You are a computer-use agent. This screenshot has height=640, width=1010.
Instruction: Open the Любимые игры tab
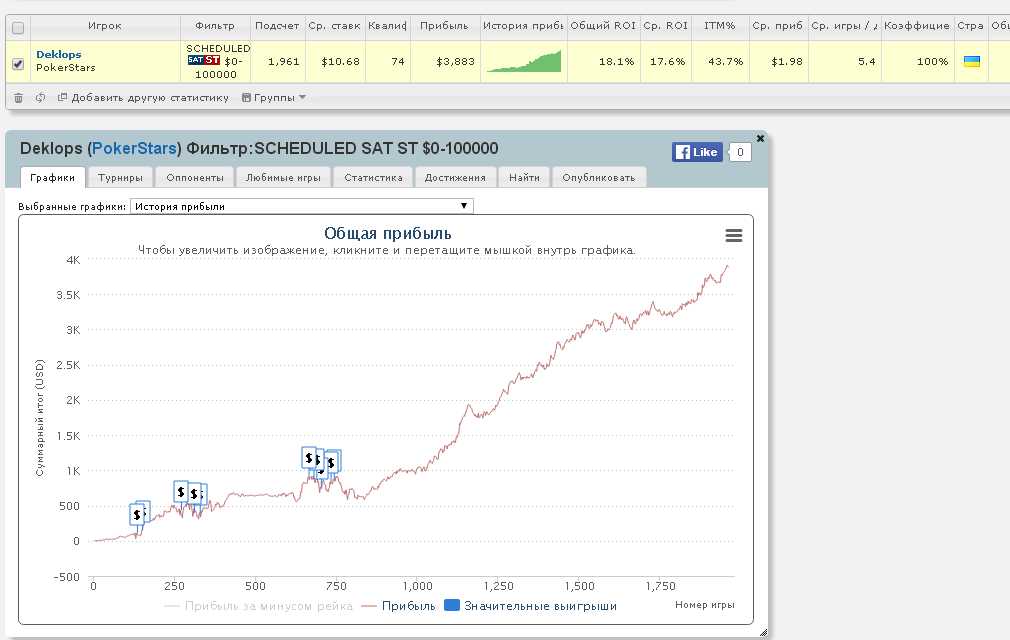click(x=283, y=178)
